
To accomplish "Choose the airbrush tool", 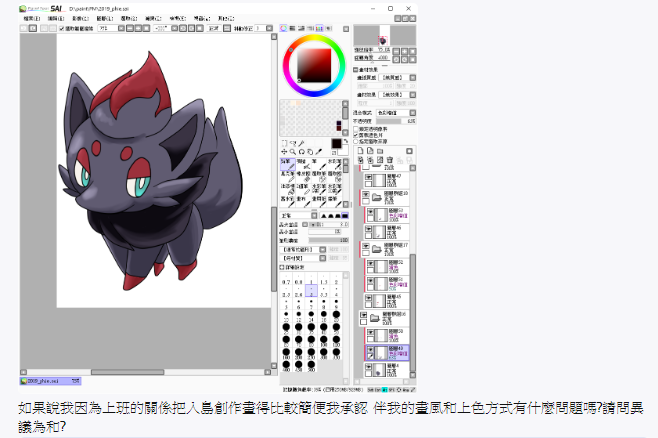I will click(303, 164).
